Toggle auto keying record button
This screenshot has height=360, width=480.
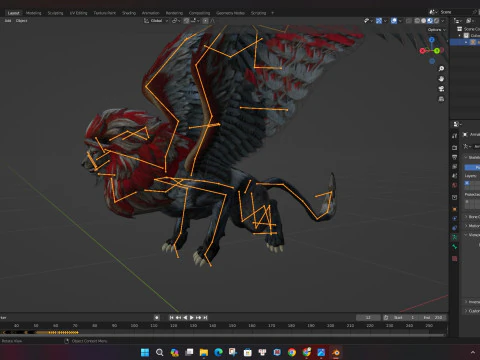coord(157,318)
